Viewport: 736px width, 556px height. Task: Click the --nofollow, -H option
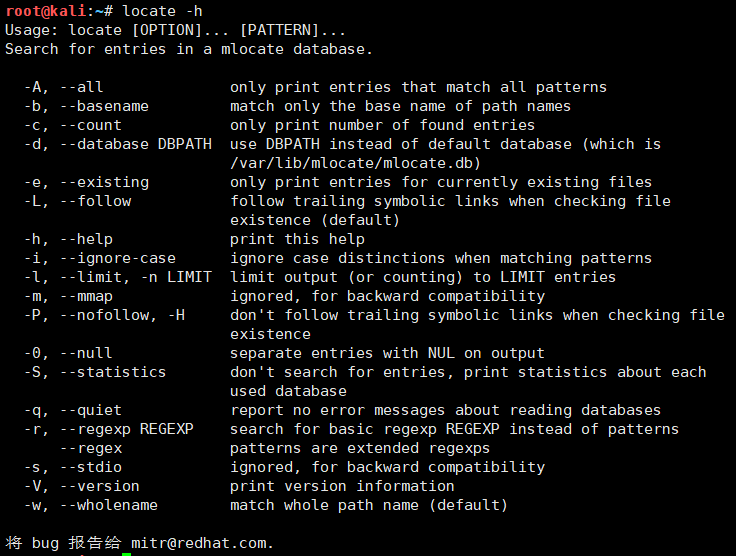[x=123, y=315]
